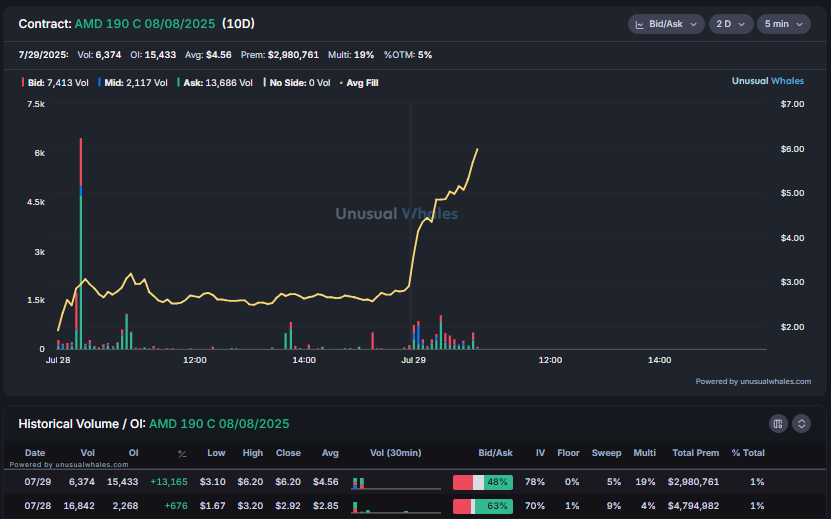Sort the table by the IV column
This screenshot has width=831, height=519.
(540, 453)
